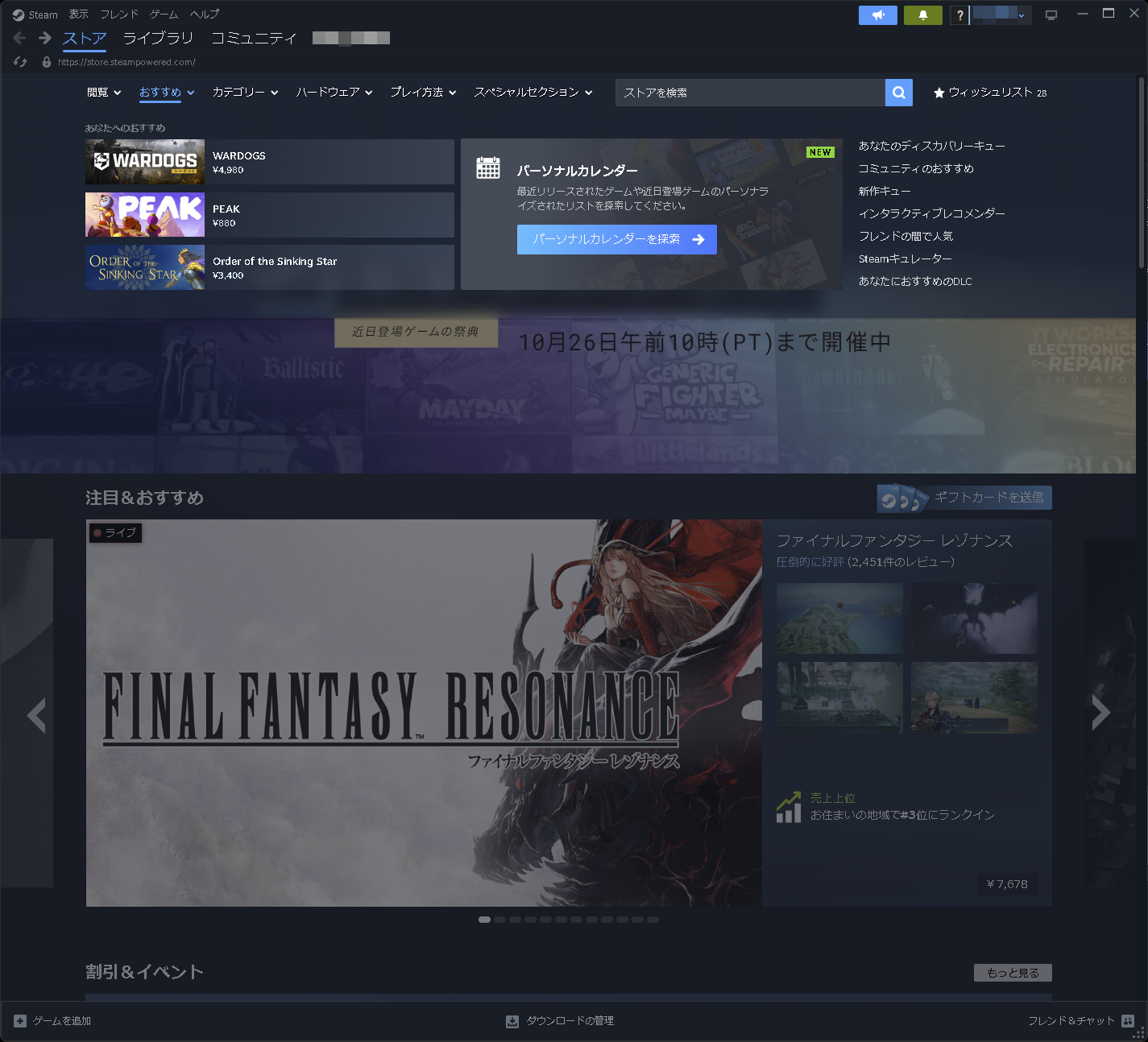Image resolution: width=1148 pixels, height=1042 pixels.
Task: Click the もっと見る button
Action: 1013,973
